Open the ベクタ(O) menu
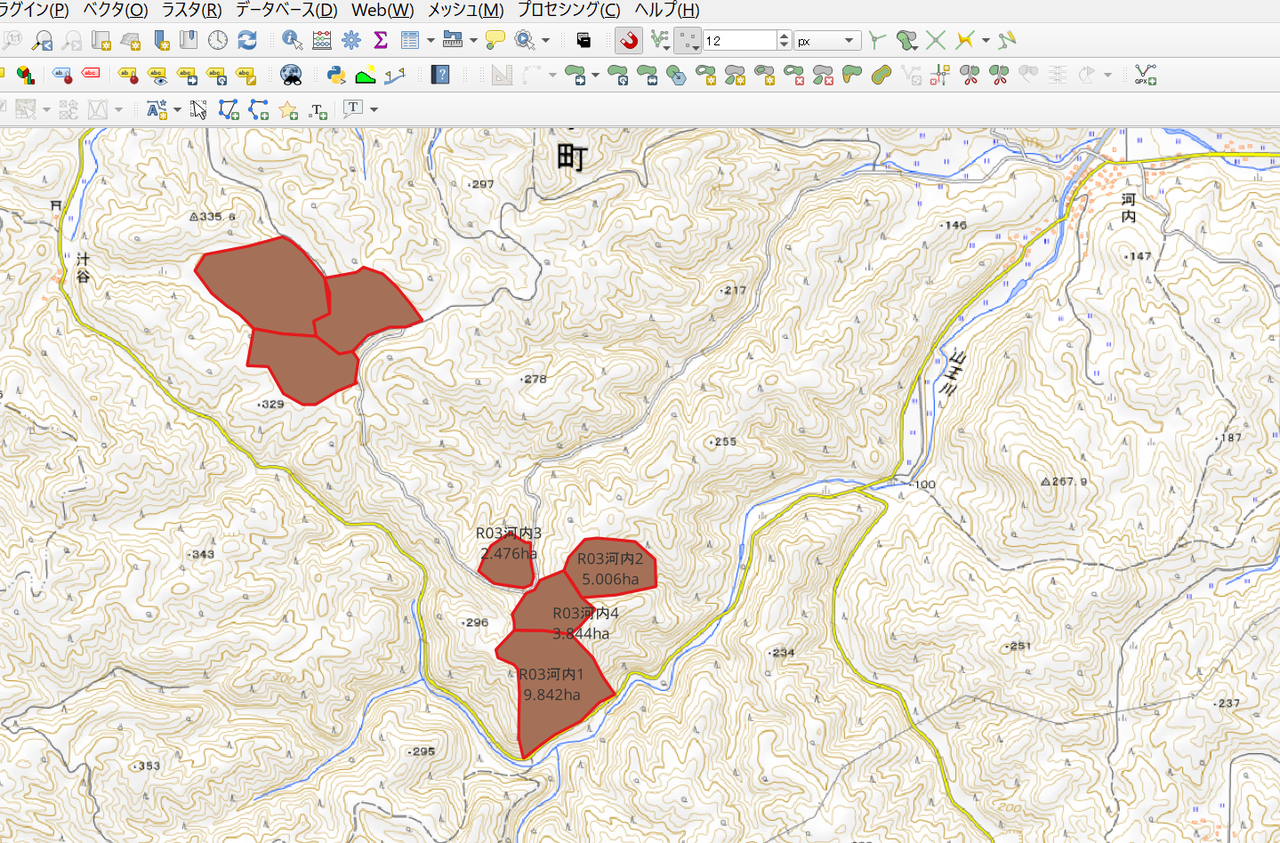Viewport: 1280px width, 843px height. tap(115, 10)
